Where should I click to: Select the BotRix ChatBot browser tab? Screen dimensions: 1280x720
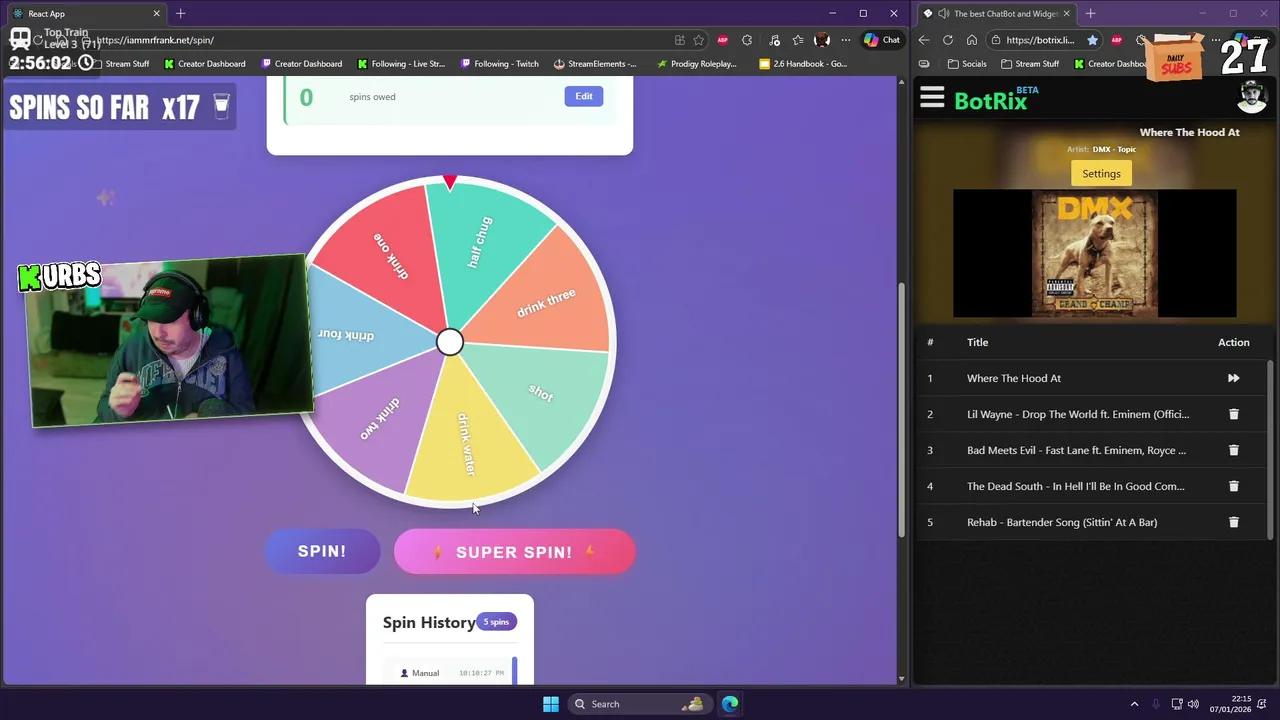coord(996,14)
